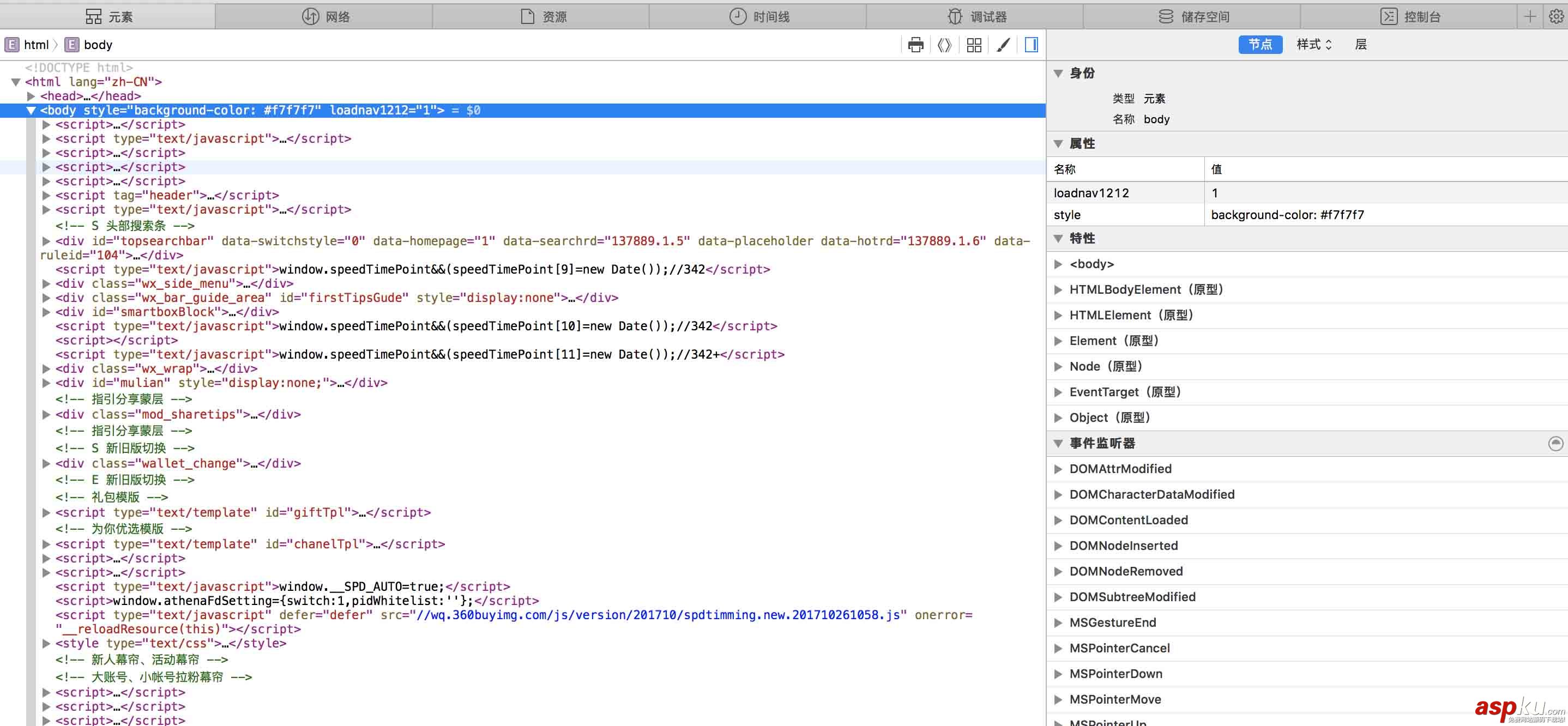Open the 调试器 debugger tab
Image resolution: width=1568 pixels, height=726 pixels.
[x=976, y=16]
